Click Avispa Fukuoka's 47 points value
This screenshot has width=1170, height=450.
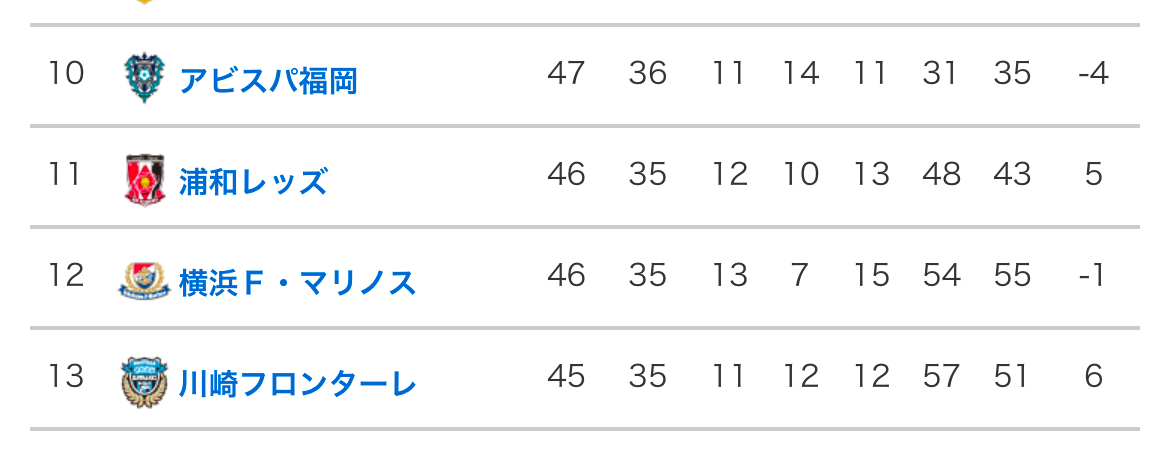pos(566,73)
